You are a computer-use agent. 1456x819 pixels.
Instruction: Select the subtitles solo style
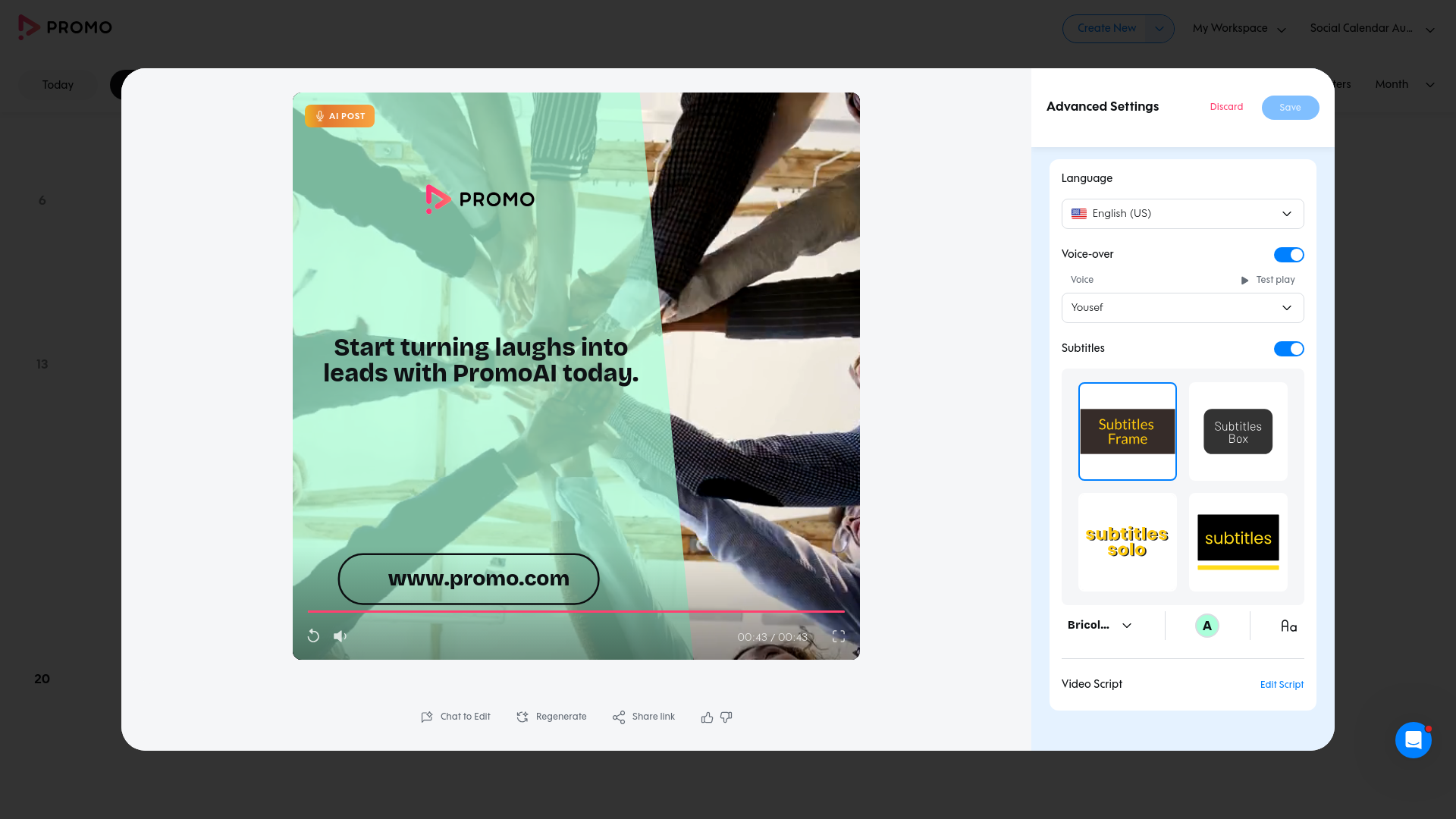click(1127, 541)
